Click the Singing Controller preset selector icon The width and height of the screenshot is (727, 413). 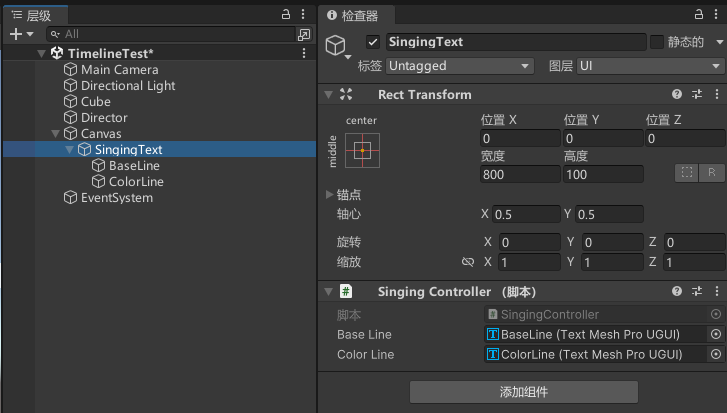[697, 291]
